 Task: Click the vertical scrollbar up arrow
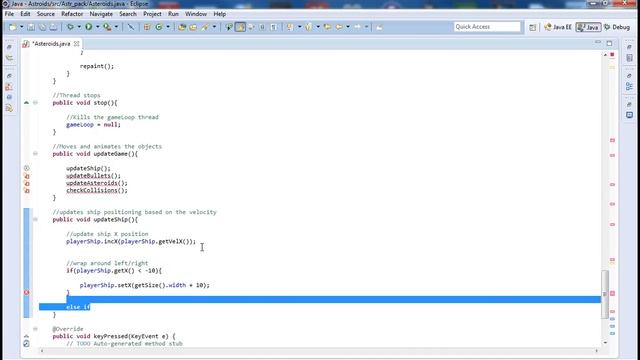pyautogui.click(x=605, y=55)
